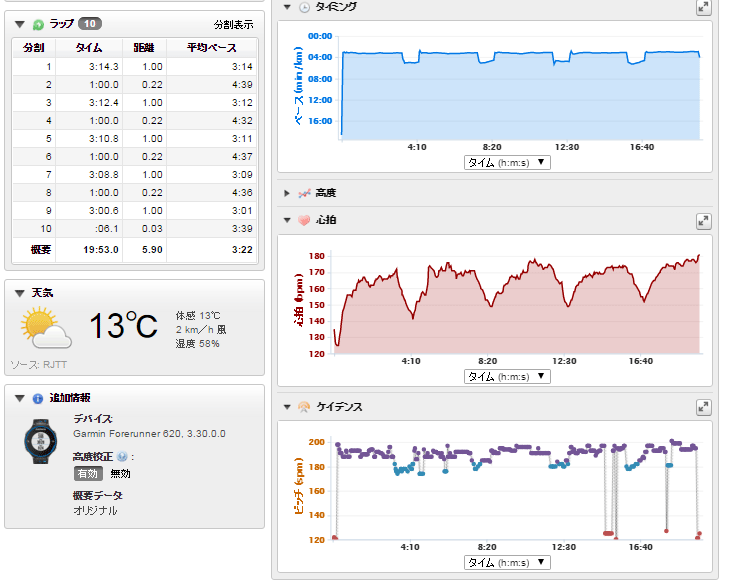Click the summary total time 19:53.0
729x586 pixels.
point(101,250)
